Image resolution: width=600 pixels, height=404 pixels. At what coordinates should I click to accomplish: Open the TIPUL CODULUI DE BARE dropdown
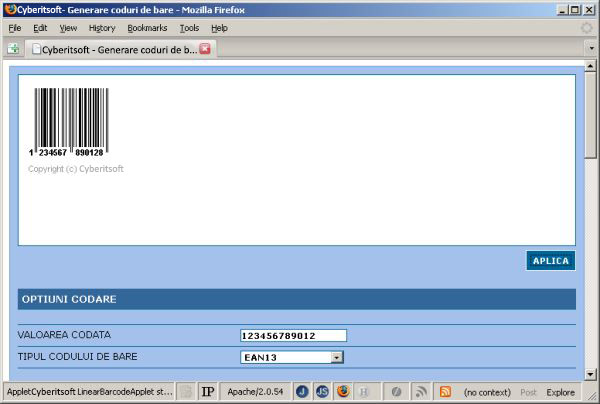coord(292,357)
